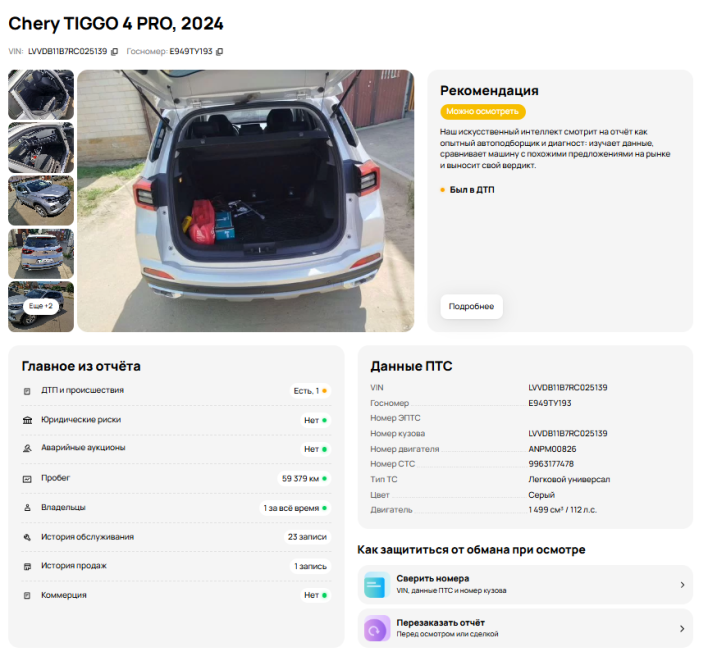Open the История продаж row label

pyautogui.click(x=74, y=566)
